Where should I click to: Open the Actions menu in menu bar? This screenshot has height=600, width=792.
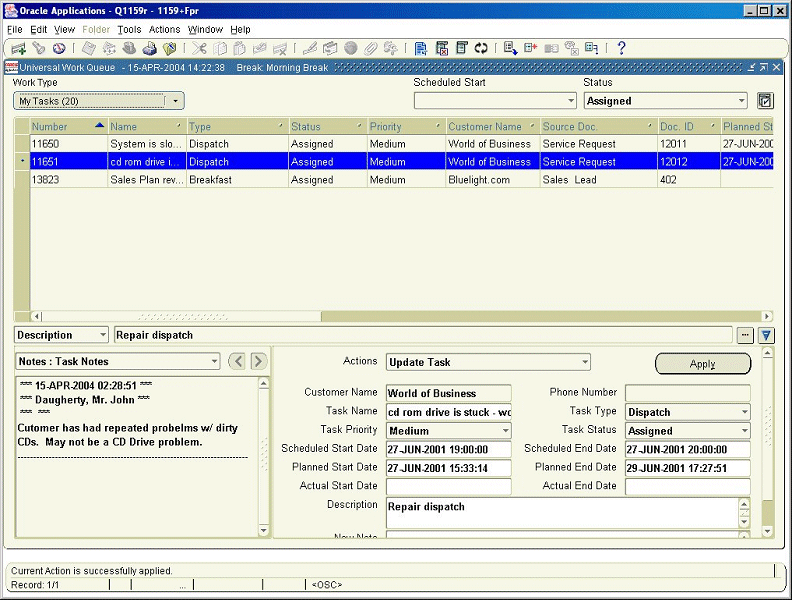(164, 30)
